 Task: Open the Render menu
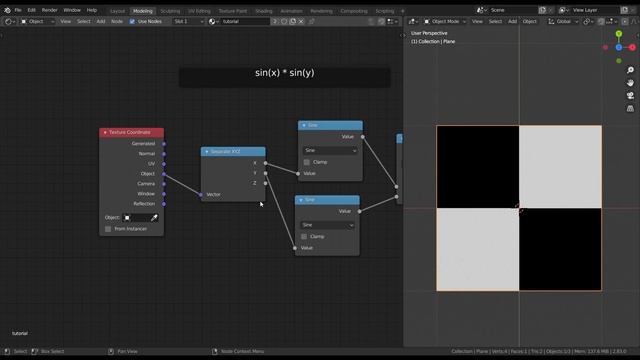click(x=49, y=10)
